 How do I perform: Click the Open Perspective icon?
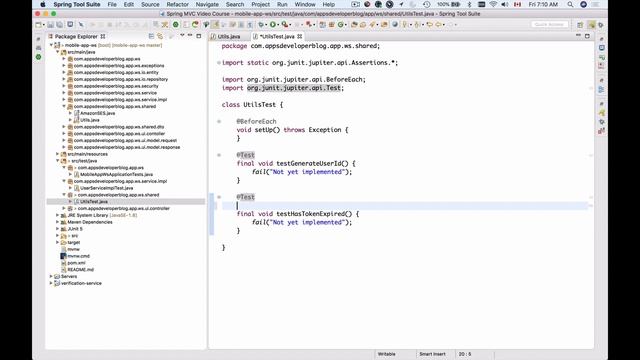coord(580,25)
